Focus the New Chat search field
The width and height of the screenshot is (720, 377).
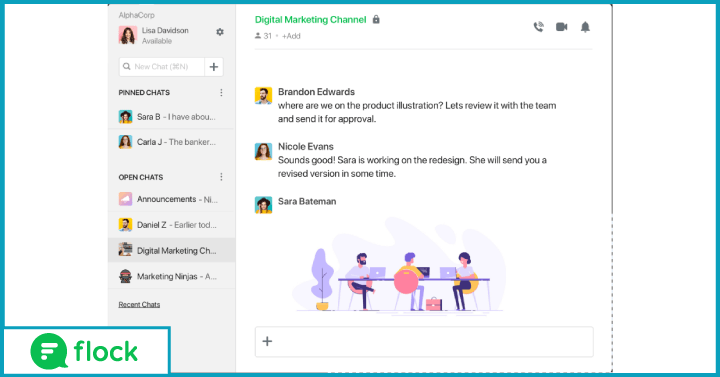[x=162, y=67]
